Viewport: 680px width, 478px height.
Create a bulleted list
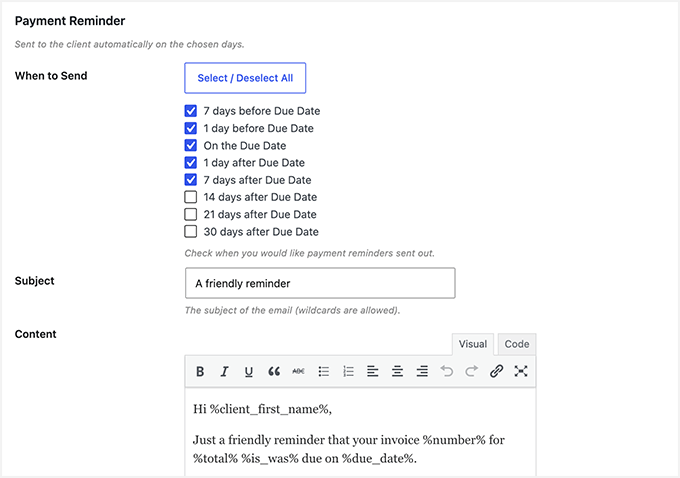pos(324,371)
